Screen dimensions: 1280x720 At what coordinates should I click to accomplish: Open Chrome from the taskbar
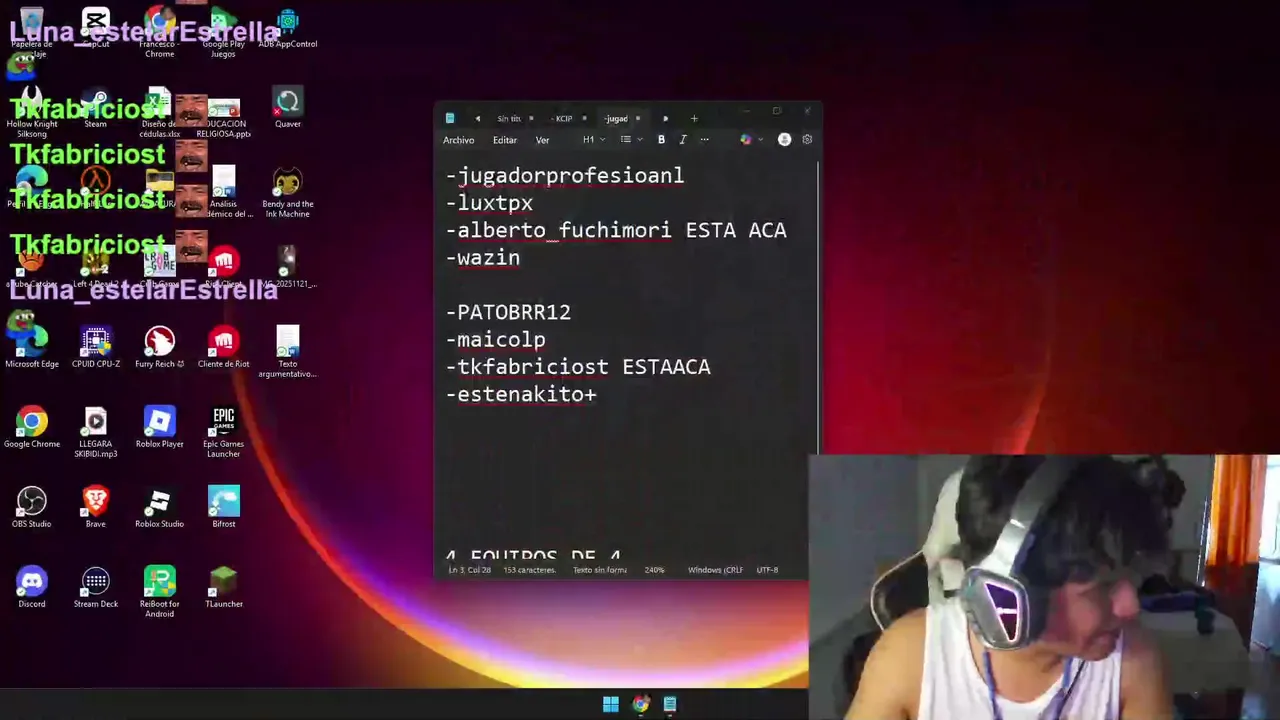(x=640, y=704)
